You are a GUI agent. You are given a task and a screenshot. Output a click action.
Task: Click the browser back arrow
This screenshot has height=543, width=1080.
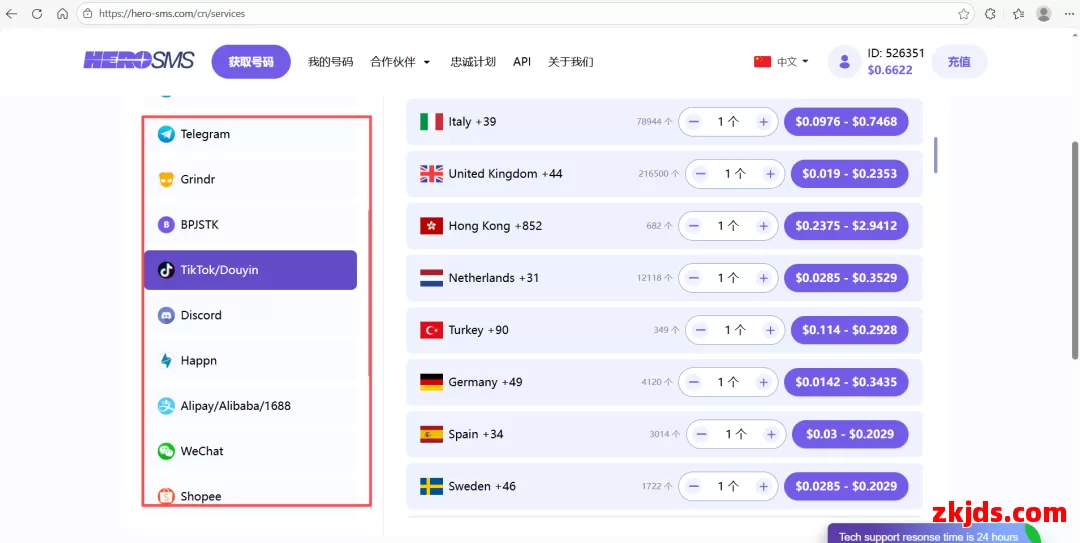pos(12,14)
